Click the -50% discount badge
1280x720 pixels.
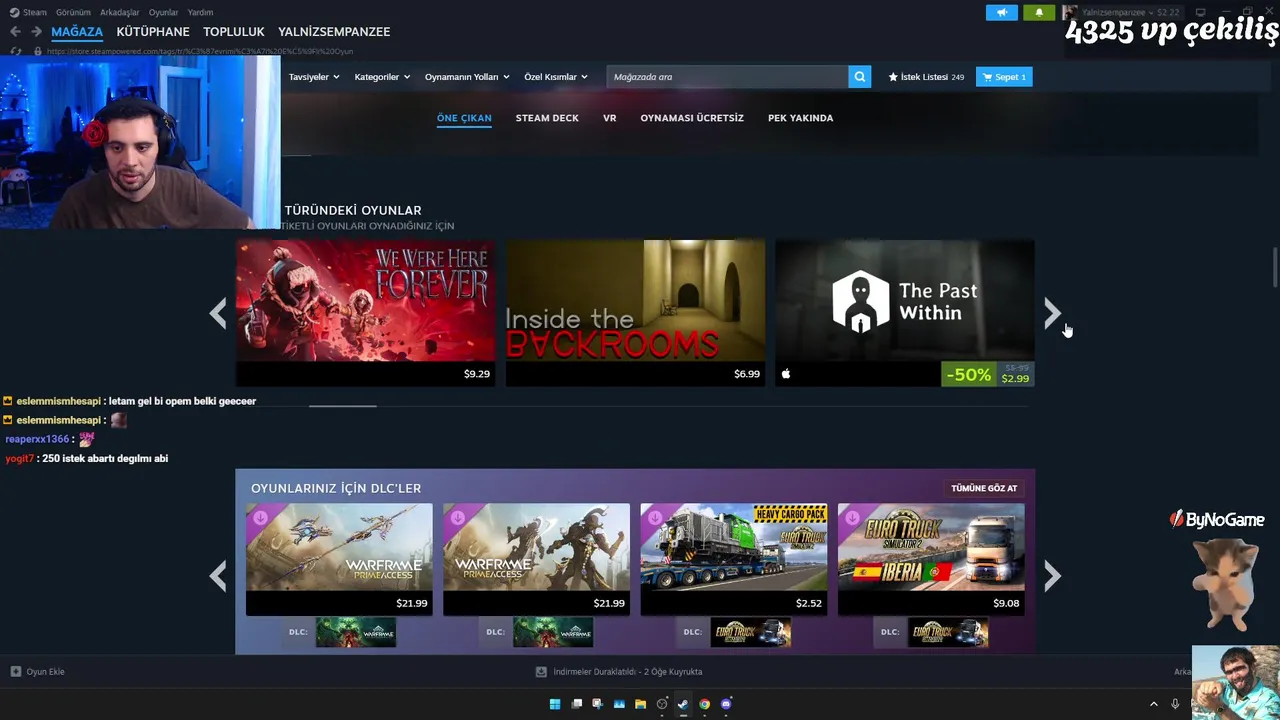[x=968, y=375]
